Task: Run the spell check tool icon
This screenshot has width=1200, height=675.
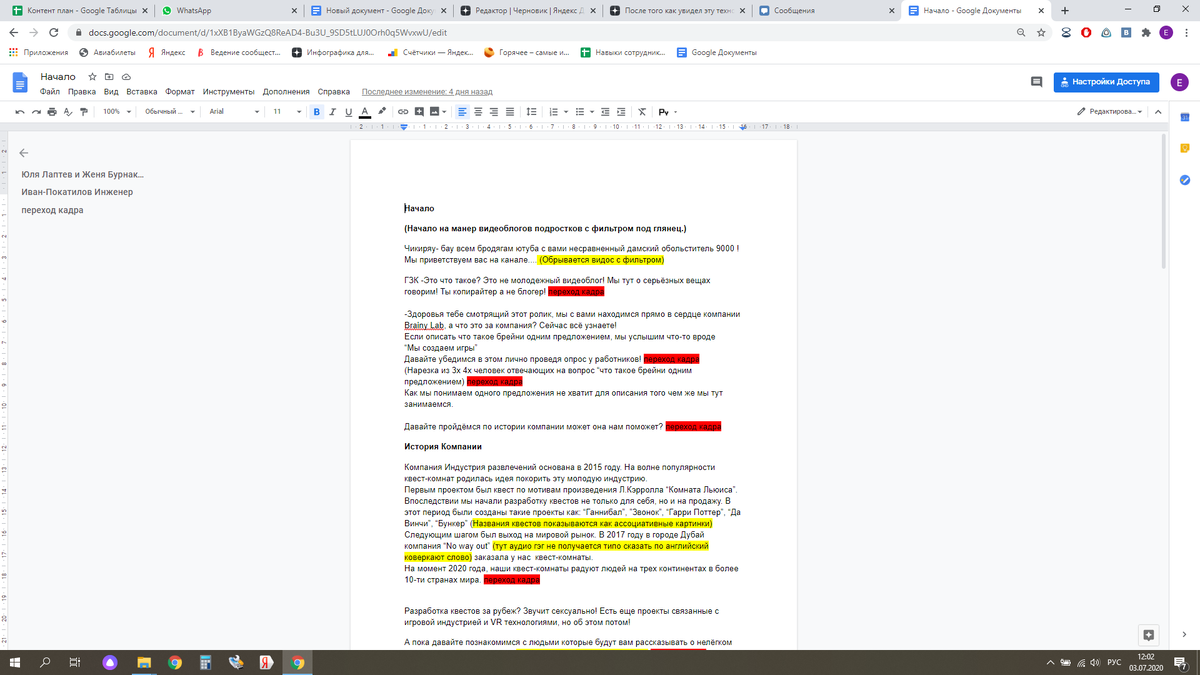Action: tap(68, 111)
